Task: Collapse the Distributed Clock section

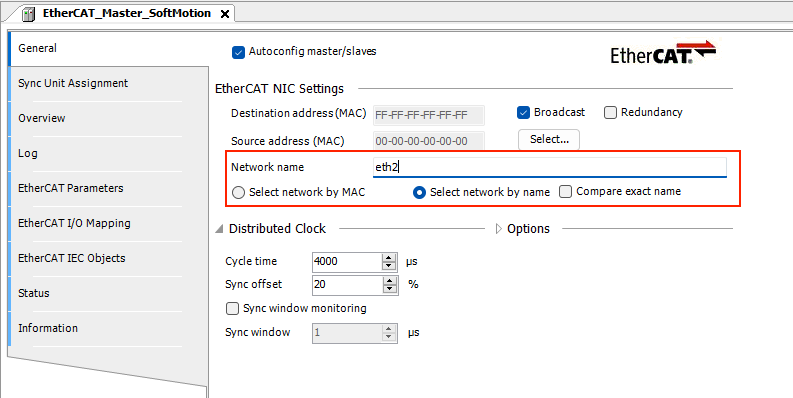Action: [219, 229]
